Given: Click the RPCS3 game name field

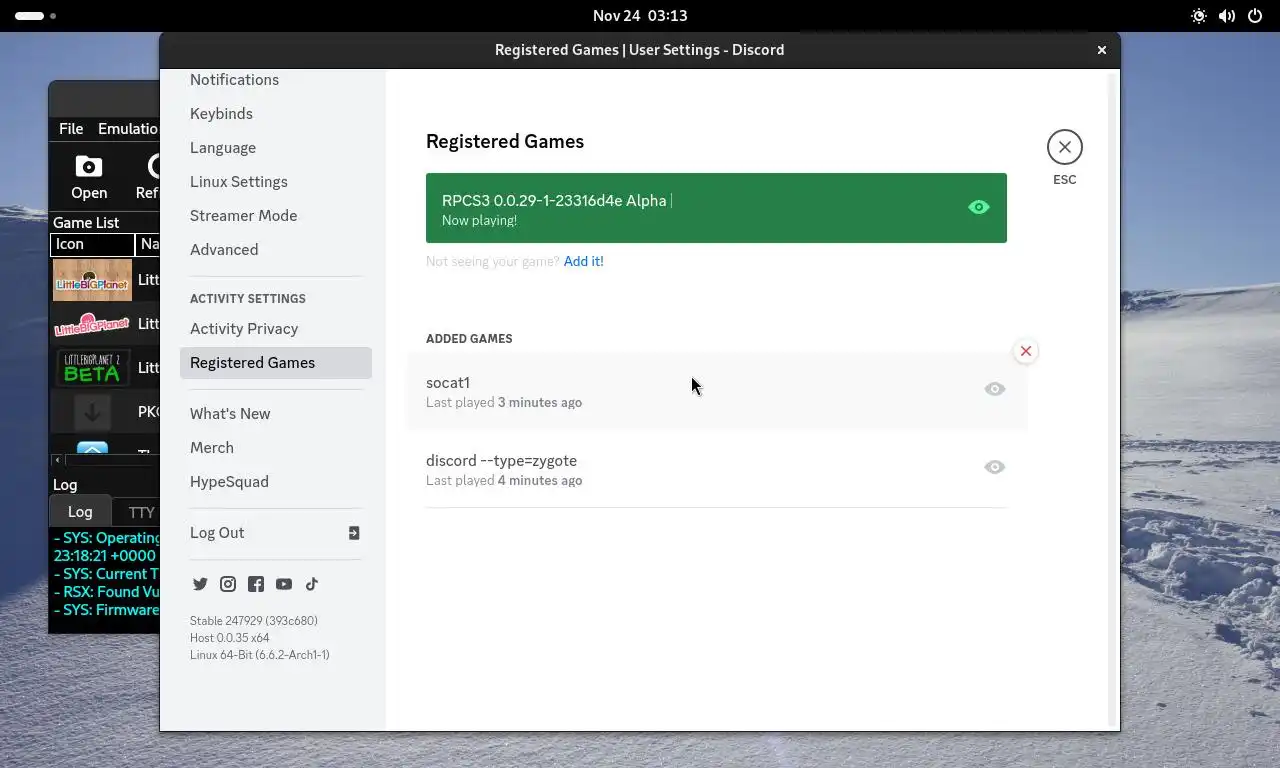Looking at the screenshot, I should [x=556, y=201].
